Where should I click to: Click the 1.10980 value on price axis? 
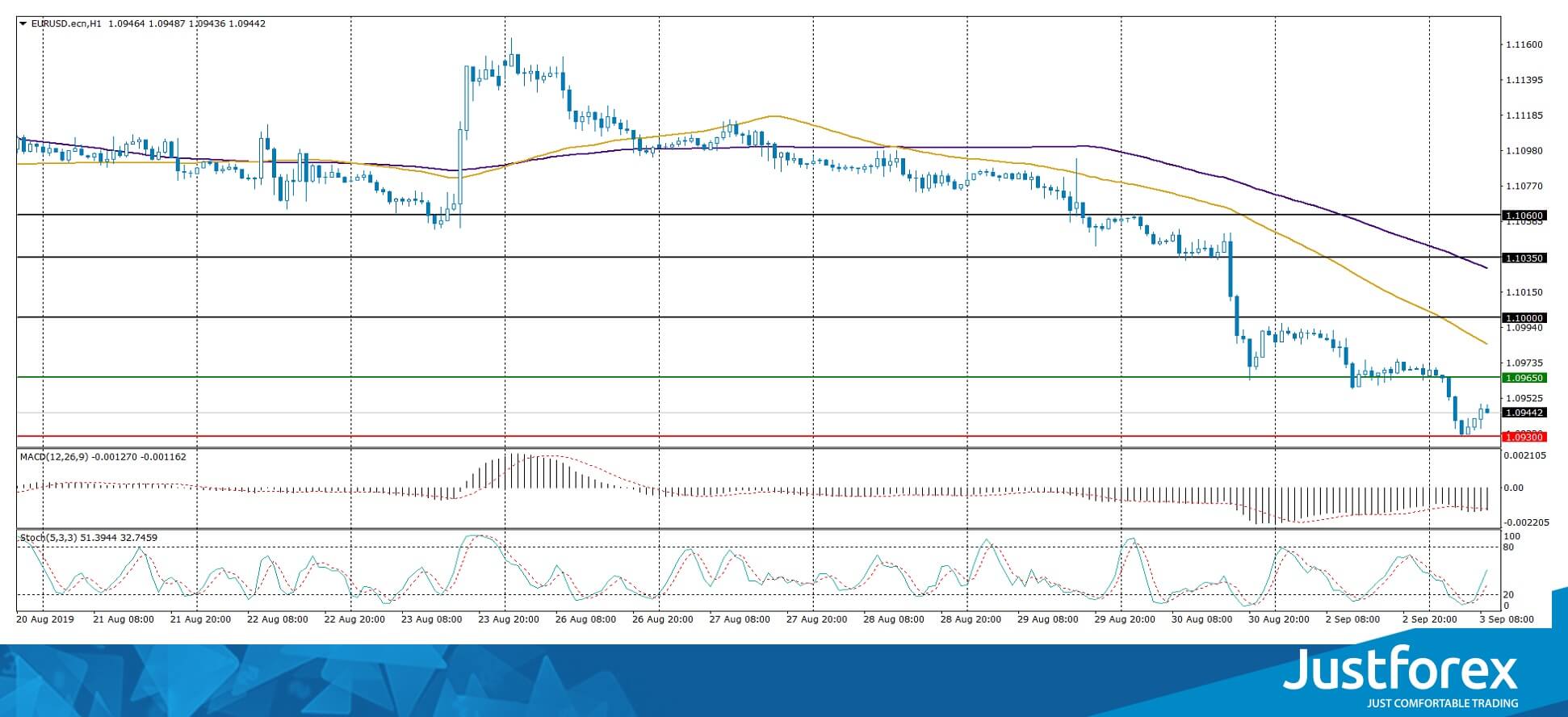1524,151
